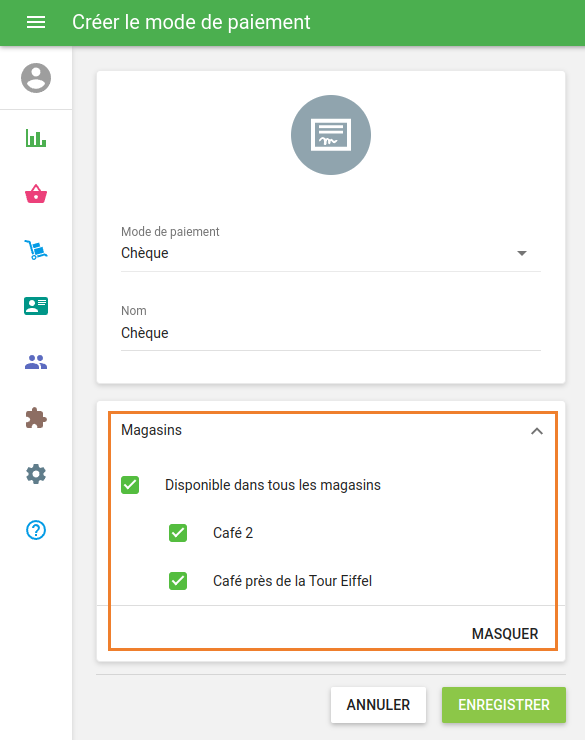
Task: Click the ANNULER button
Action: [x=378, y=705]
